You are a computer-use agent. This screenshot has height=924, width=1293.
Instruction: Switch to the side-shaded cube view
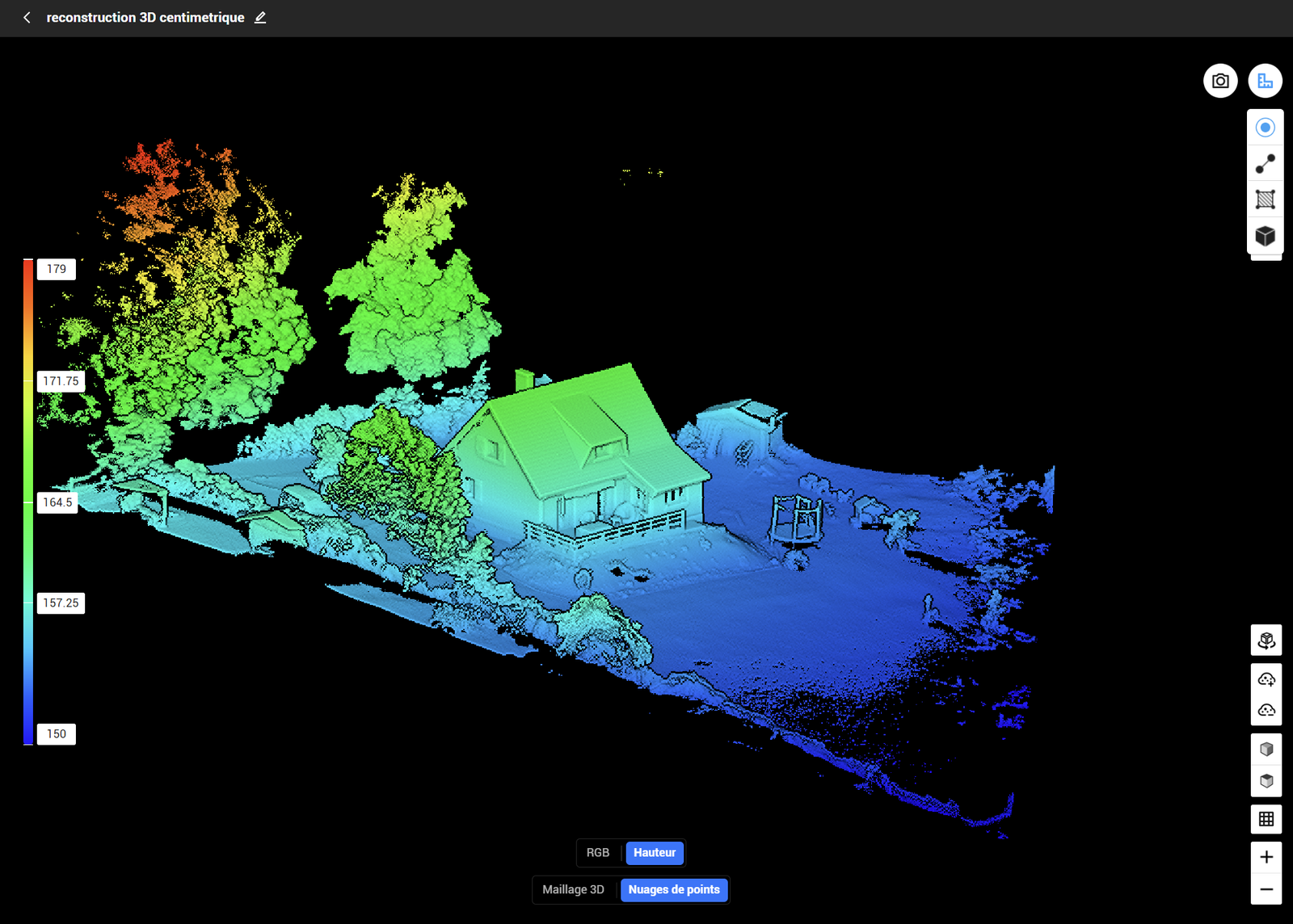(1266, 749)
